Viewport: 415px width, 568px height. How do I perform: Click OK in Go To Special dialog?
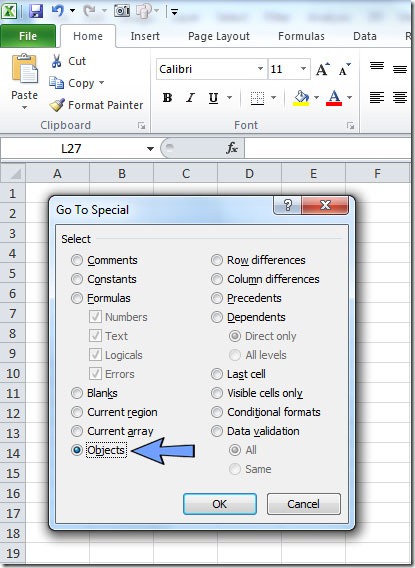(220, 504)
